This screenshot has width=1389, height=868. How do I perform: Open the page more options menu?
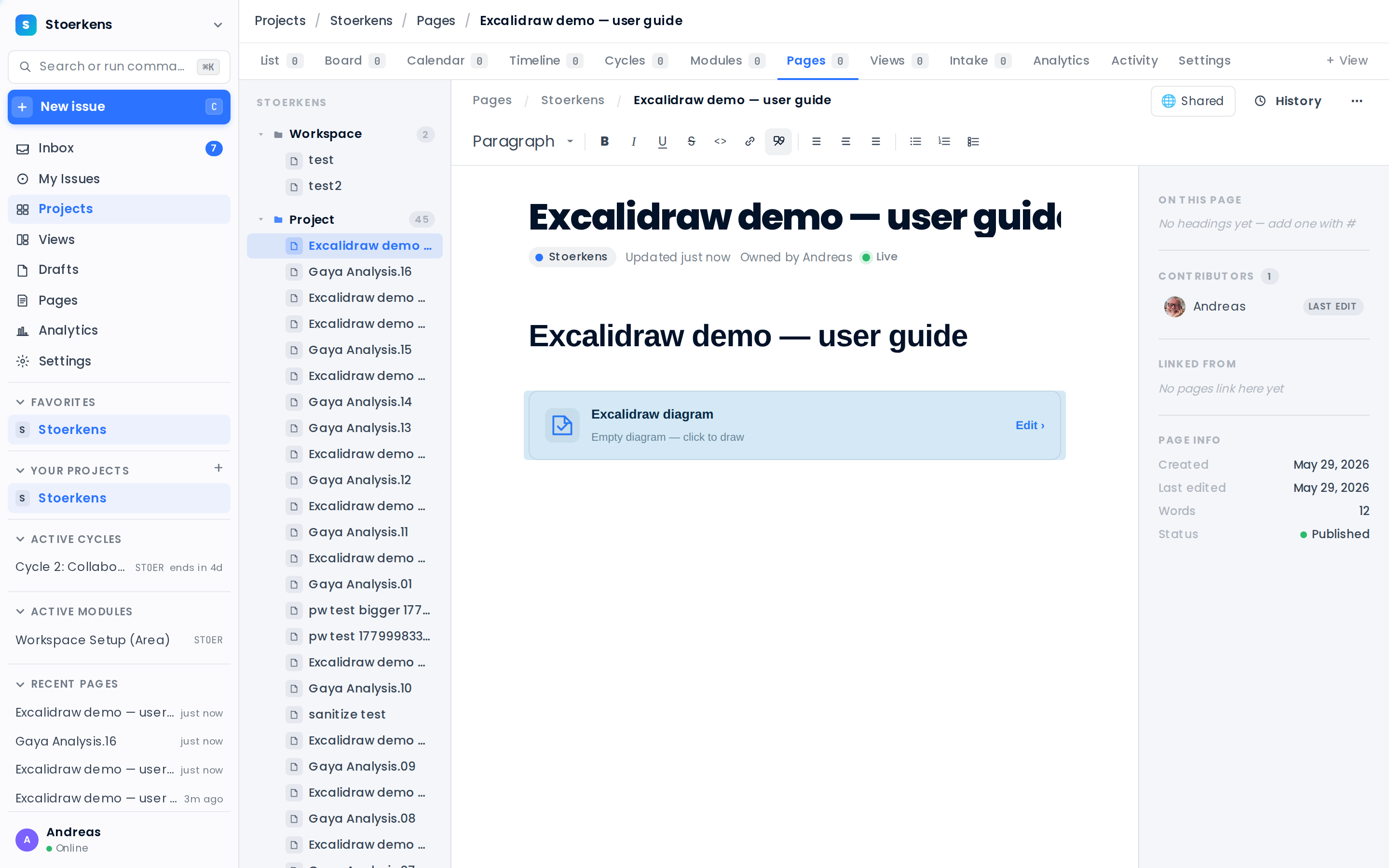point(1357,101)
